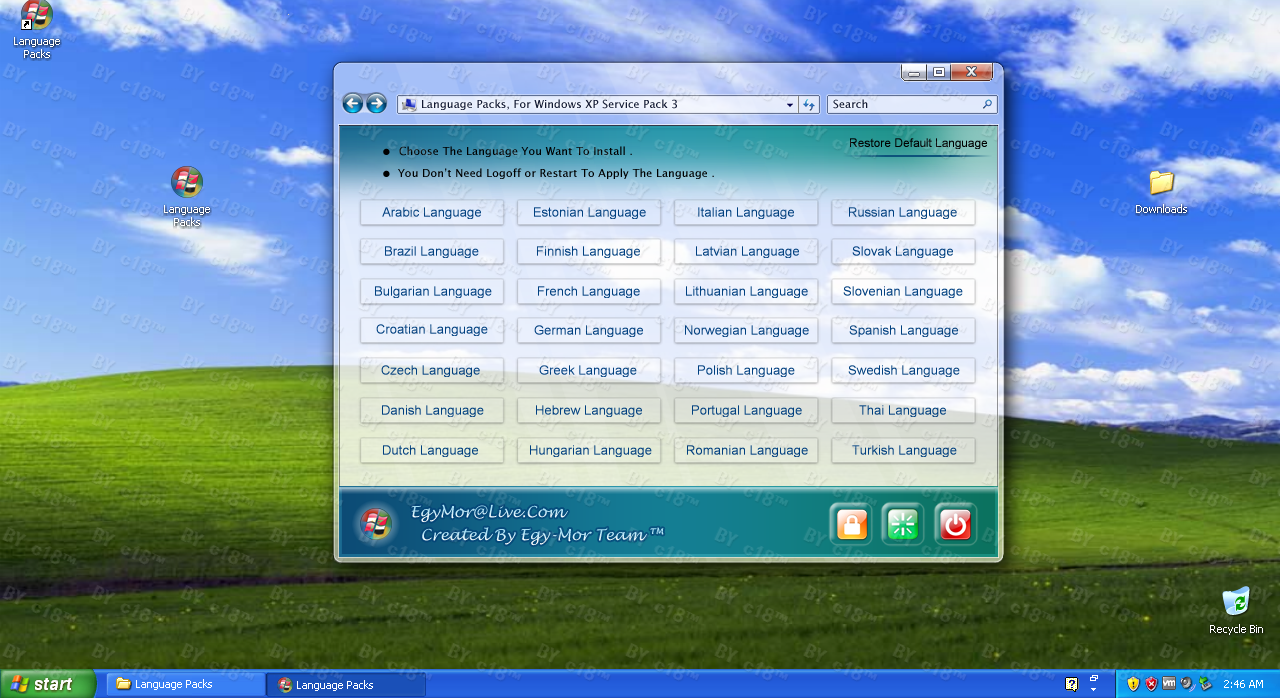Select the Norwegian Language button

[x=746, y=330]
